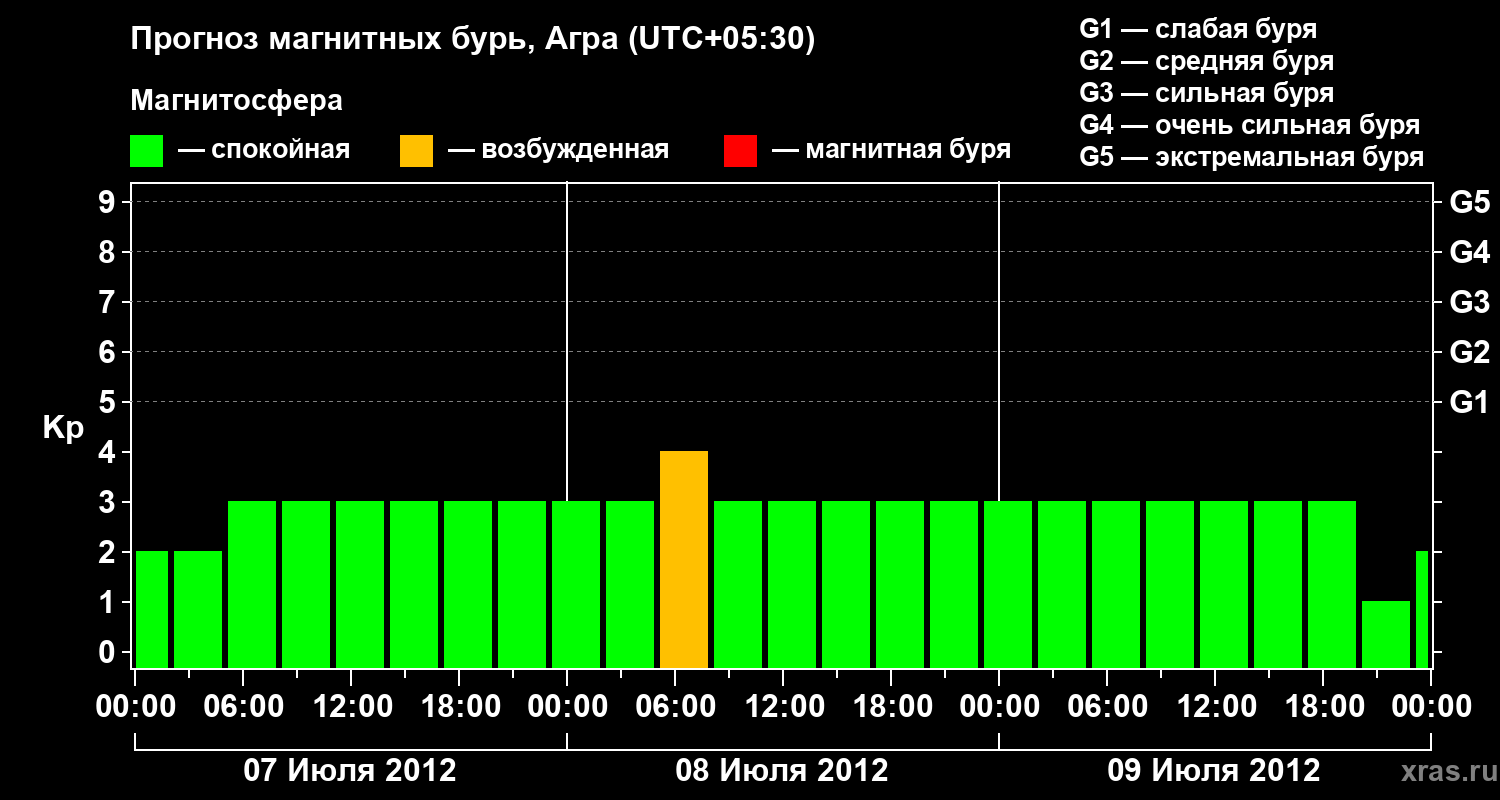Click the 'Магнитосфера' heading
Image resolution: width=1500 pixels, height=800 pixels.
tap(237, 101)
